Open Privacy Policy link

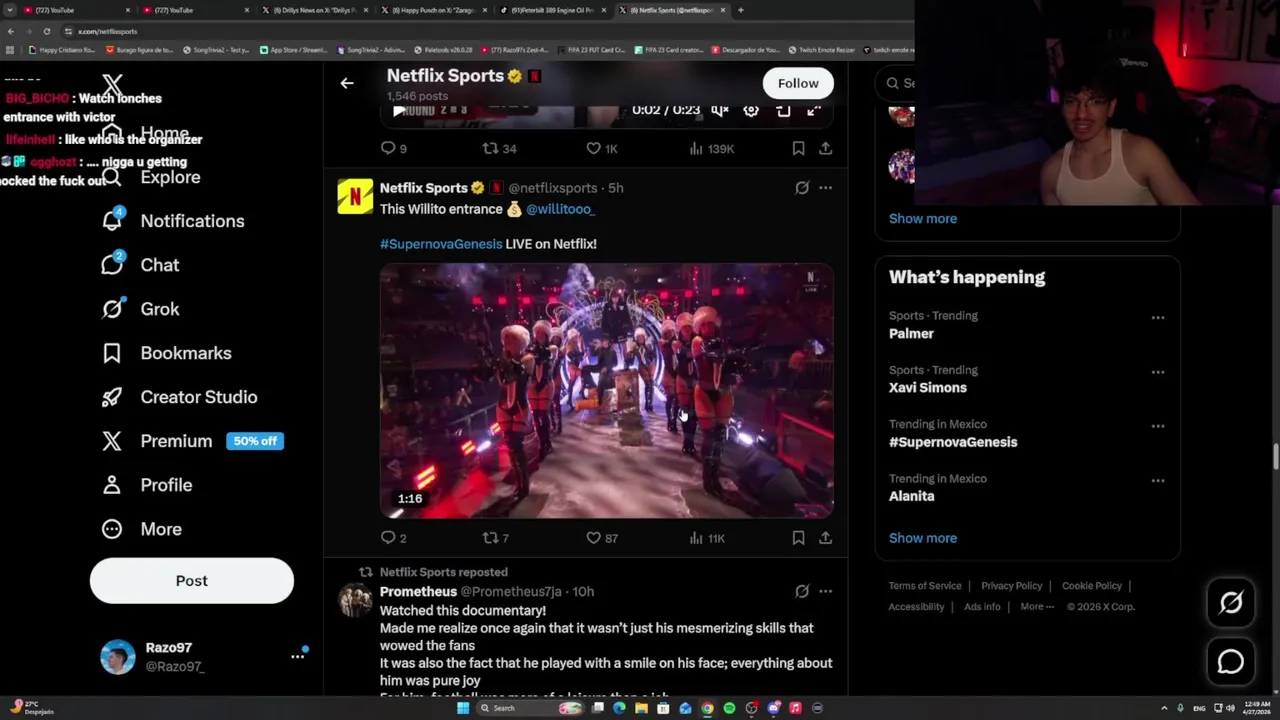click(1012, 586)
